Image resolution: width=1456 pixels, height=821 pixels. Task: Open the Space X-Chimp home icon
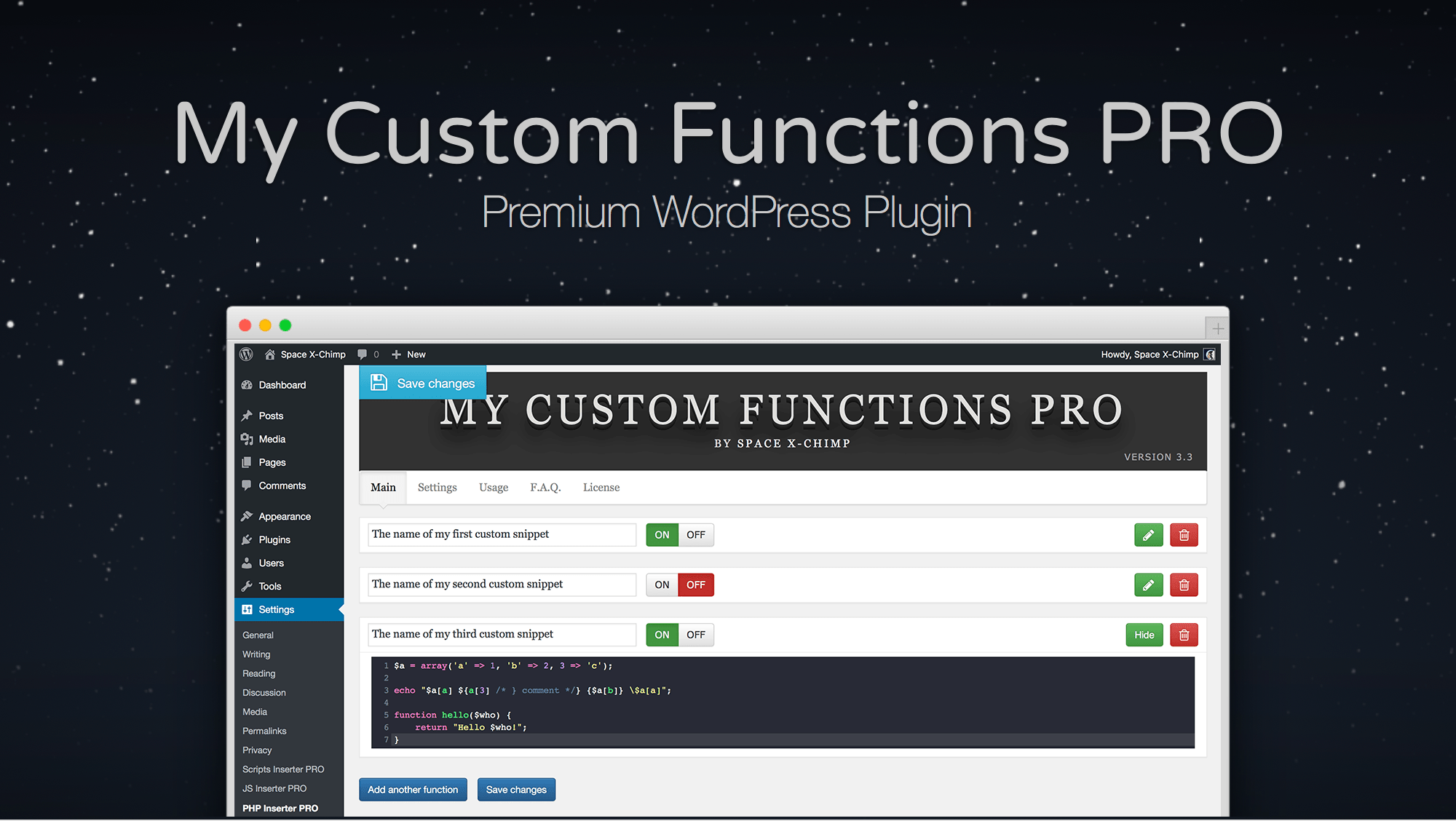tap(270, 354)
